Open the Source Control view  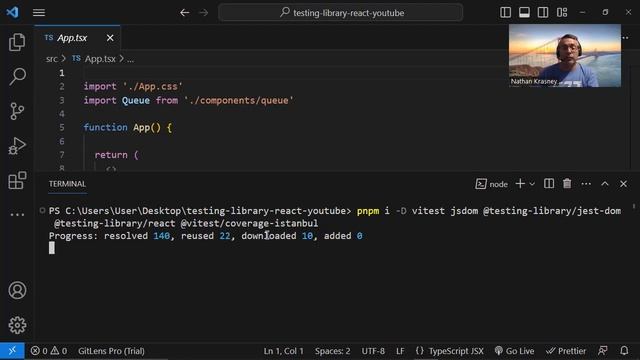[17, 111]
